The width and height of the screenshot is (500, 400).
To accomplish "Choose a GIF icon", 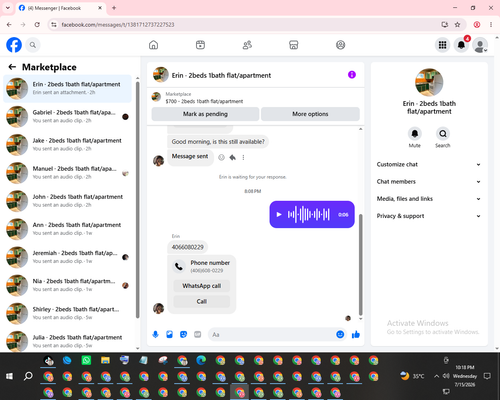I will [198, 334].
